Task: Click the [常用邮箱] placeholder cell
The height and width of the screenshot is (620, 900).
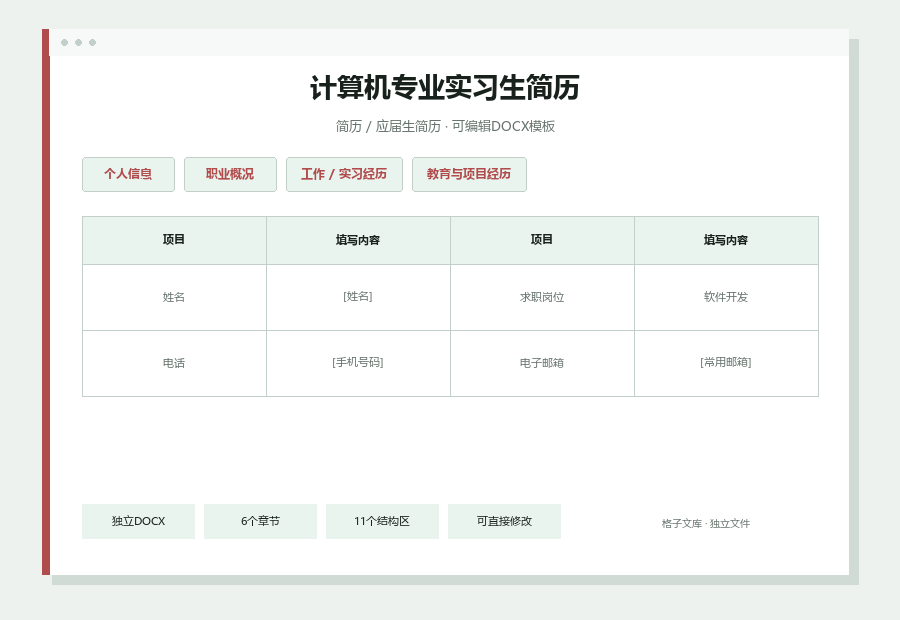Action: click(726, 363)
